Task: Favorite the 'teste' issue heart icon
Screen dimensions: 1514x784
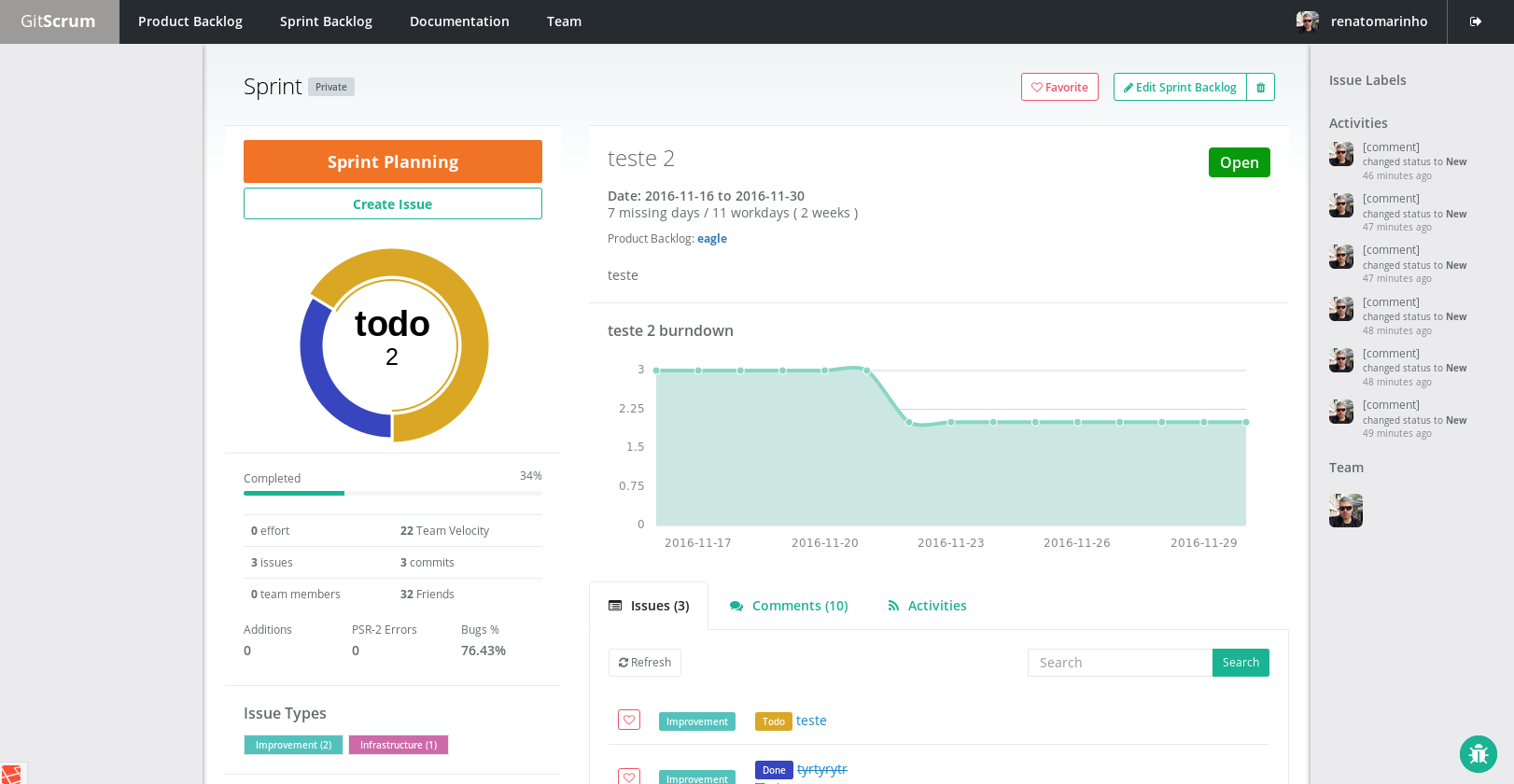Action: click(629, 720)
